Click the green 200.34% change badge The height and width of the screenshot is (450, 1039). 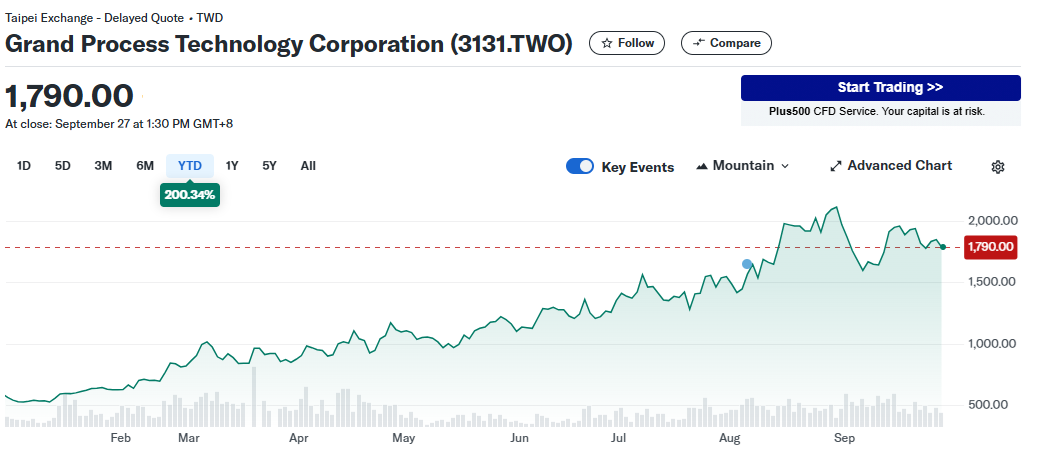(189, 195)
